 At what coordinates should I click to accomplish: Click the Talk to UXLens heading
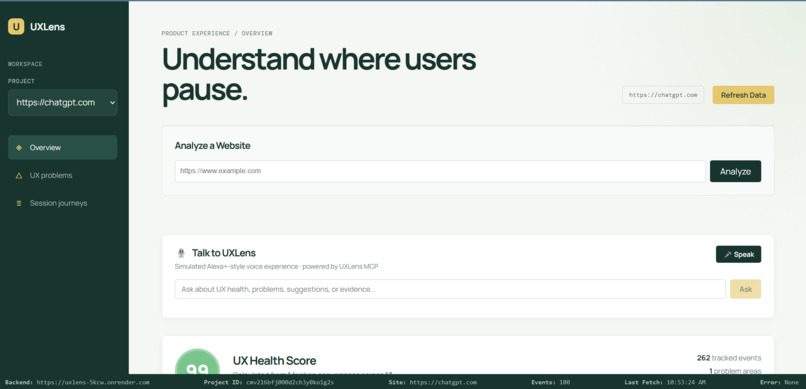point(224,253)
